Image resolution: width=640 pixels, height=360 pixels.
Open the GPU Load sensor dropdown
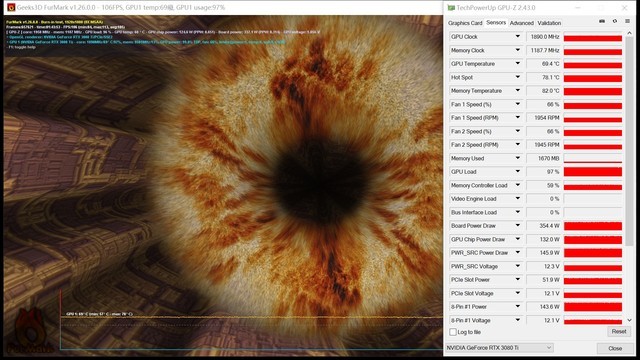[518, 171]
